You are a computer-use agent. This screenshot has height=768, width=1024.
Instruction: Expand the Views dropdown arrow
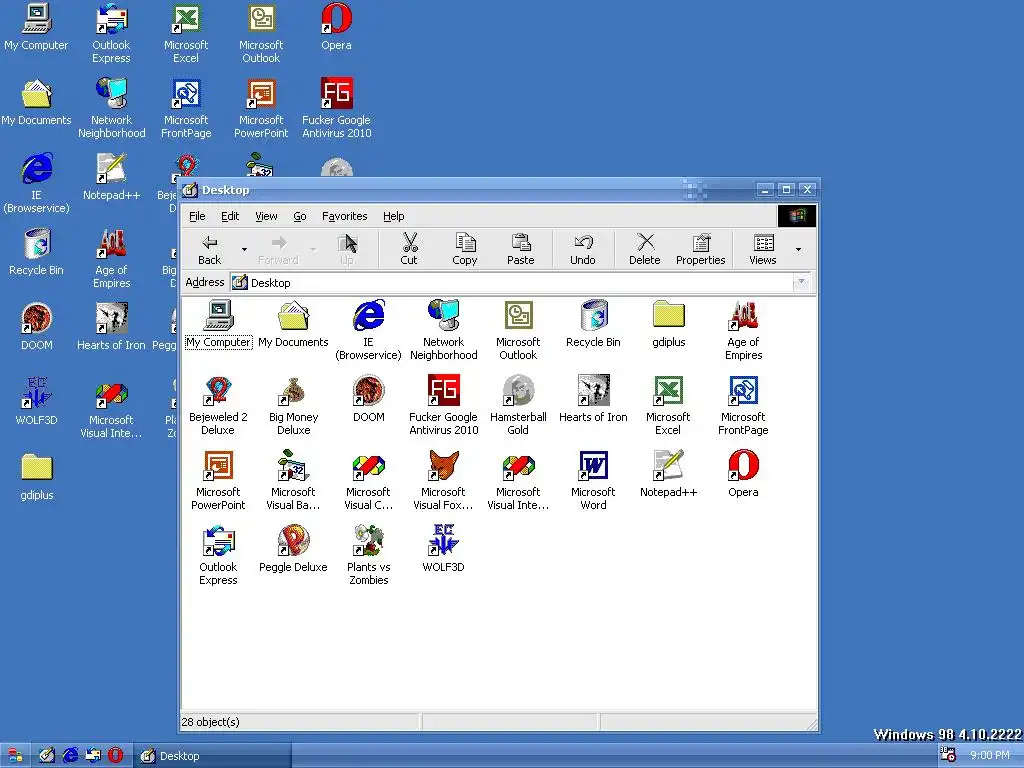point(798,249)
